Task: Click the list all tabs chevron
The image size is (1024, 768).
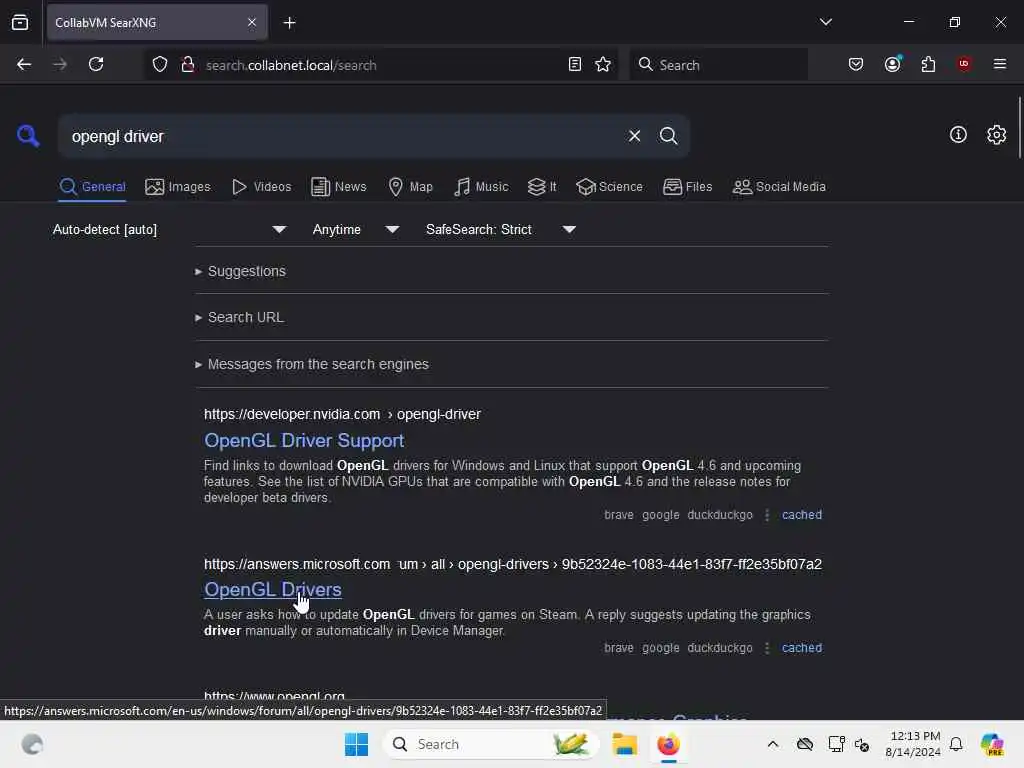Action: tap(825, 22)
